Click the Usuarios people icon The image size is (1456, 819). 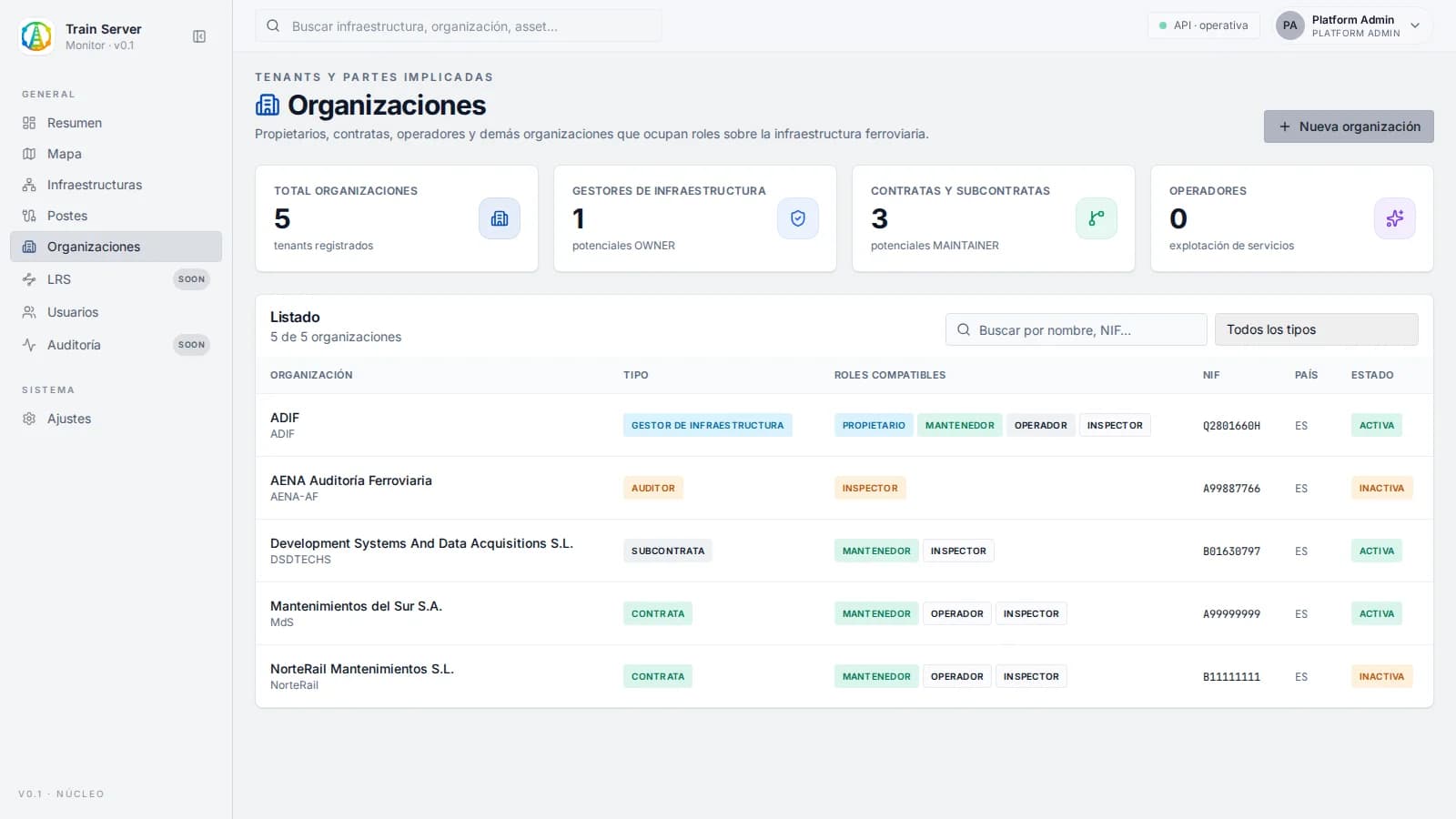(29, 312)
